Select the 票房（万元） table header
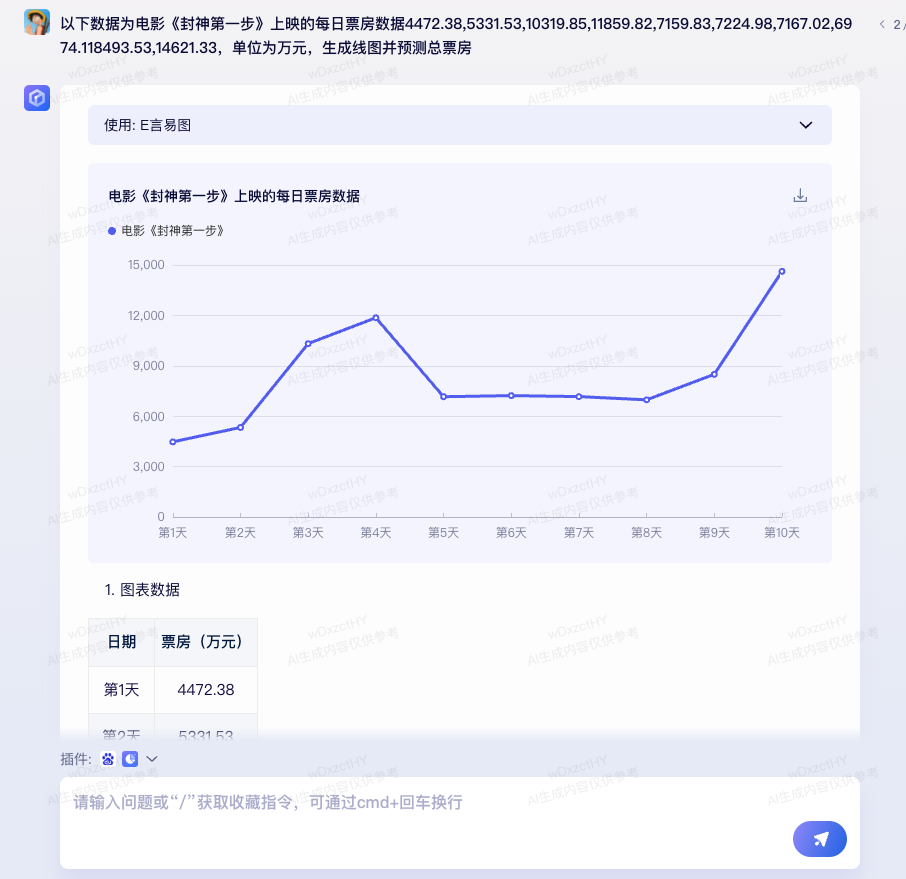 [206, 642]
